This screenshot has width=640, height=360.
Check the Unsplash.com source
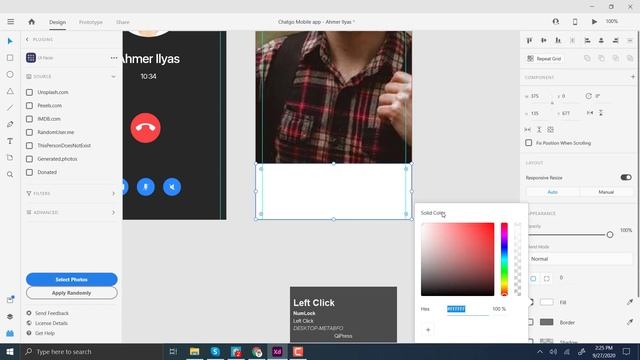click(x=29, y=92)
